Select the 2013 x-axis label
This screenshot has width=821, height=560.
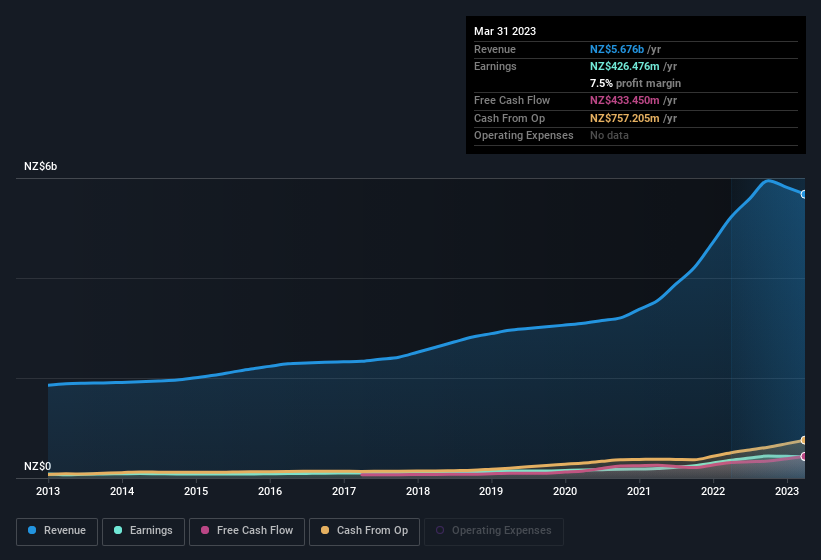point(48,491)
